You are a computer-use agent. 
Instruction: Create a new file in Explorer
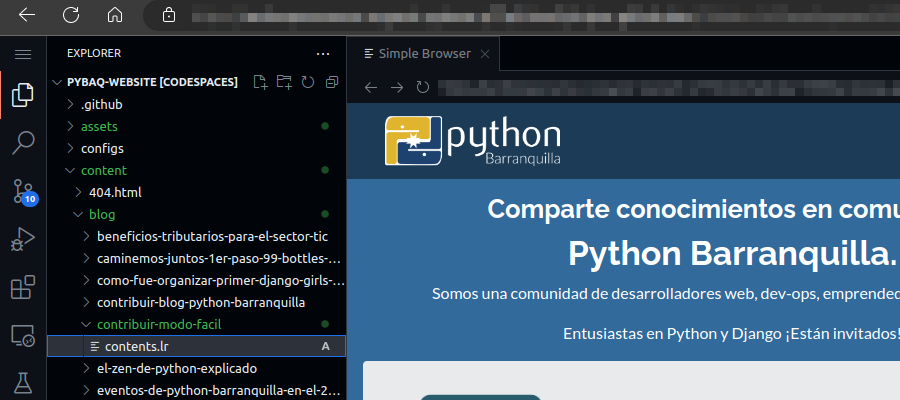pyautogui.click(x=261, y=82)
